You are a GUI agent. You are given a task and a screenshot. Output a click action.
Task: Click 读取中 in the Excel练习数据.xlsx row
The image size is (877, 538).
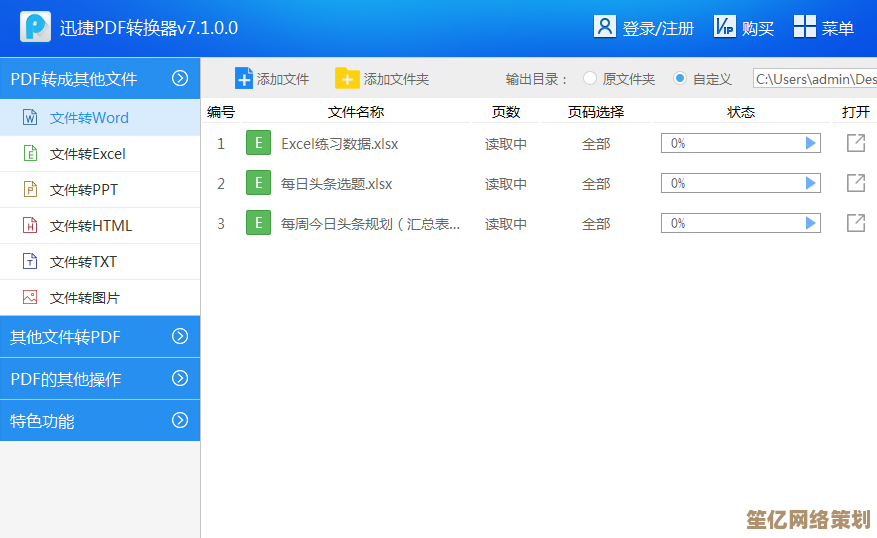coord(506,144)
